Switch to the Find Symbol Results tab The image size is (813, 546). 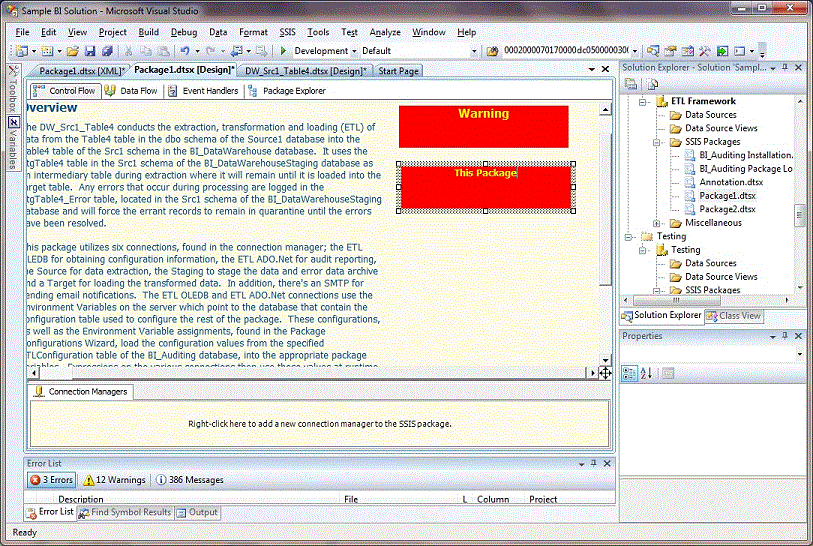point(125,512)
